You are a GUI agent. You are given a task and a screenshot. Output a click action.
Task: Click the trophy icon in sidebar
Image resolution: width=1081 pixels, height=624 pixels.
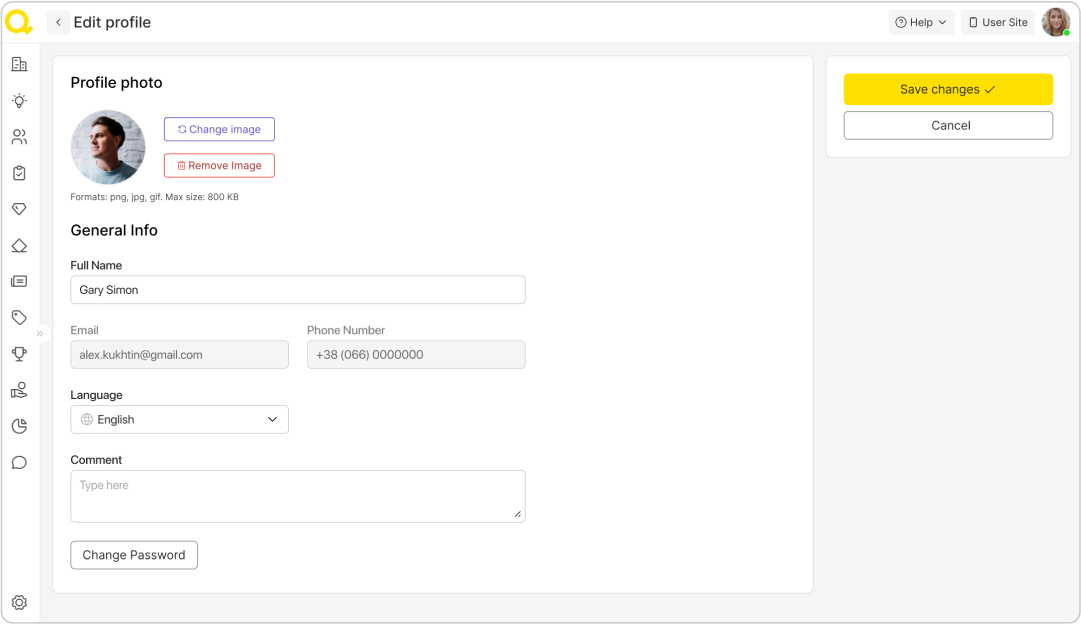point(19,354)
